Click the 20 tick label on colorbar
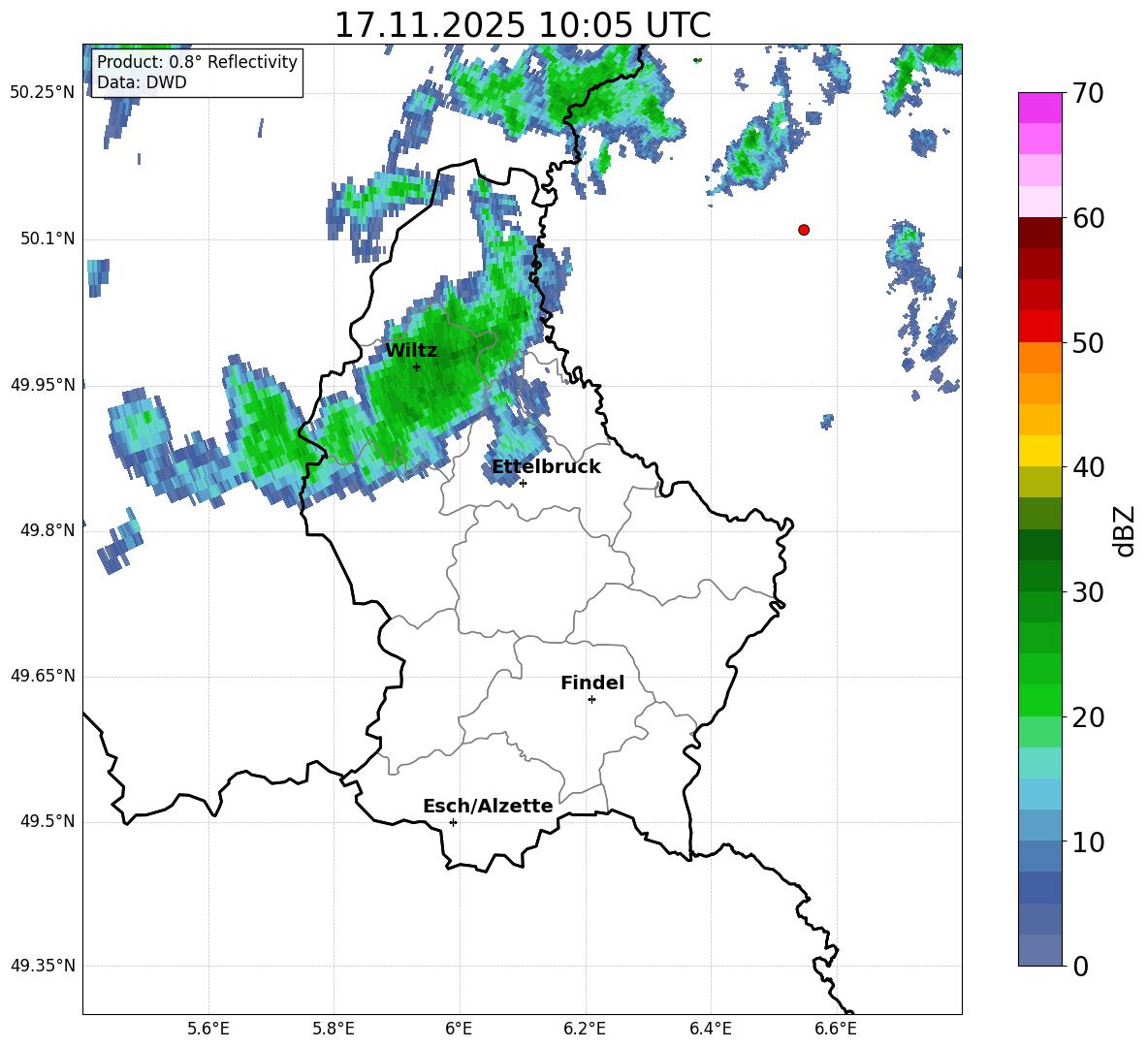Screen dimensions: 1148x1048 click(x=1088, y=717)
